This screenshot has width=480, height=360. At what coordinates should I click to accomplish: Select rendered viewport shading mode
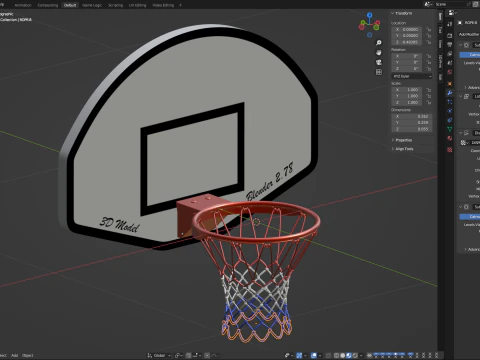(355, 355)
